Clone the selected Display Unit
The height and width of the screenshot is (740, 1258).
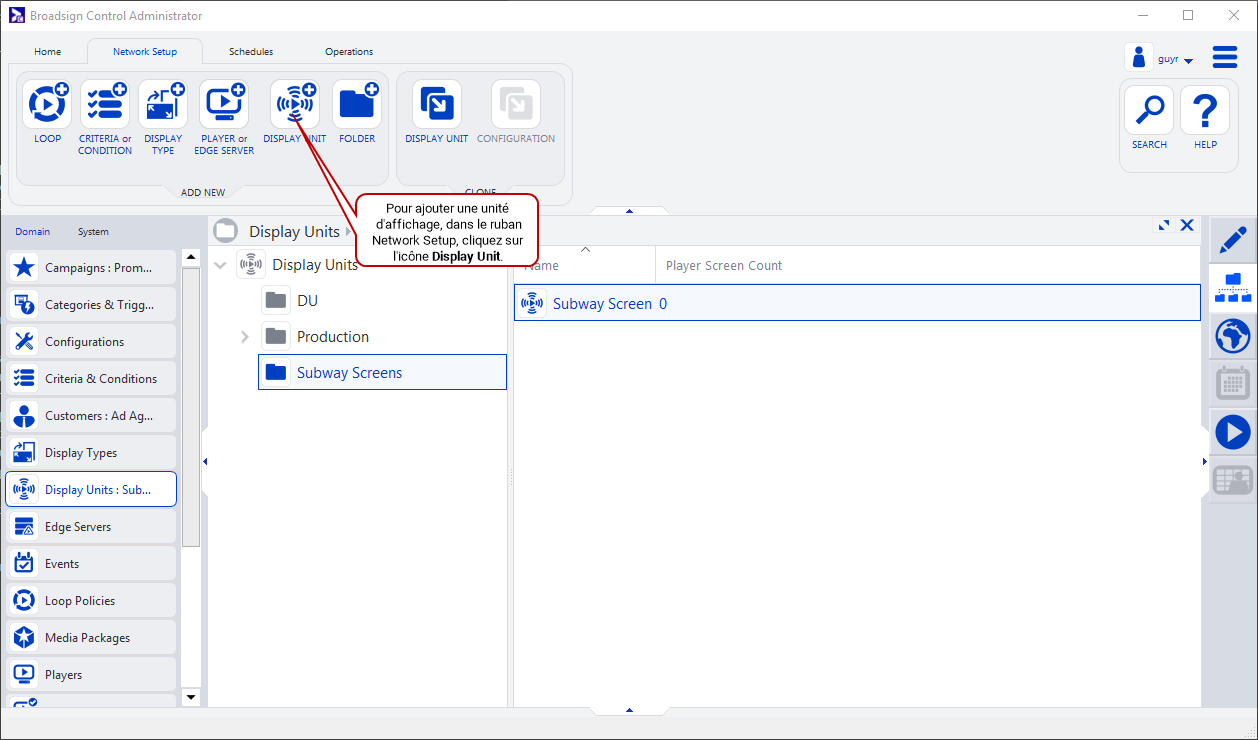point(437,104)
